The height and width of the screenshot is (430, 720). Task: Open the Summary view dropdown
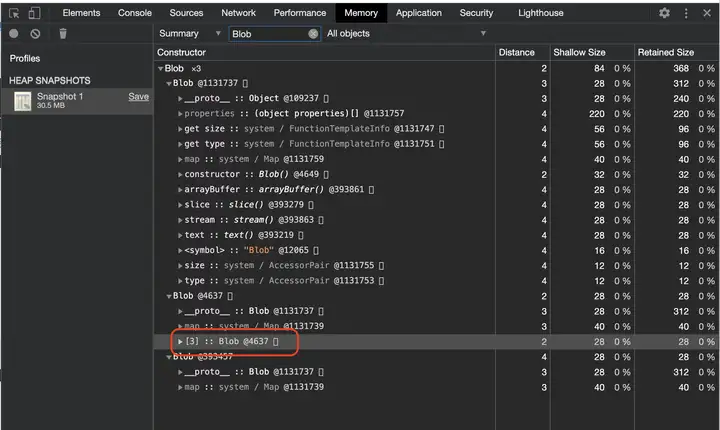click(190, 34)
